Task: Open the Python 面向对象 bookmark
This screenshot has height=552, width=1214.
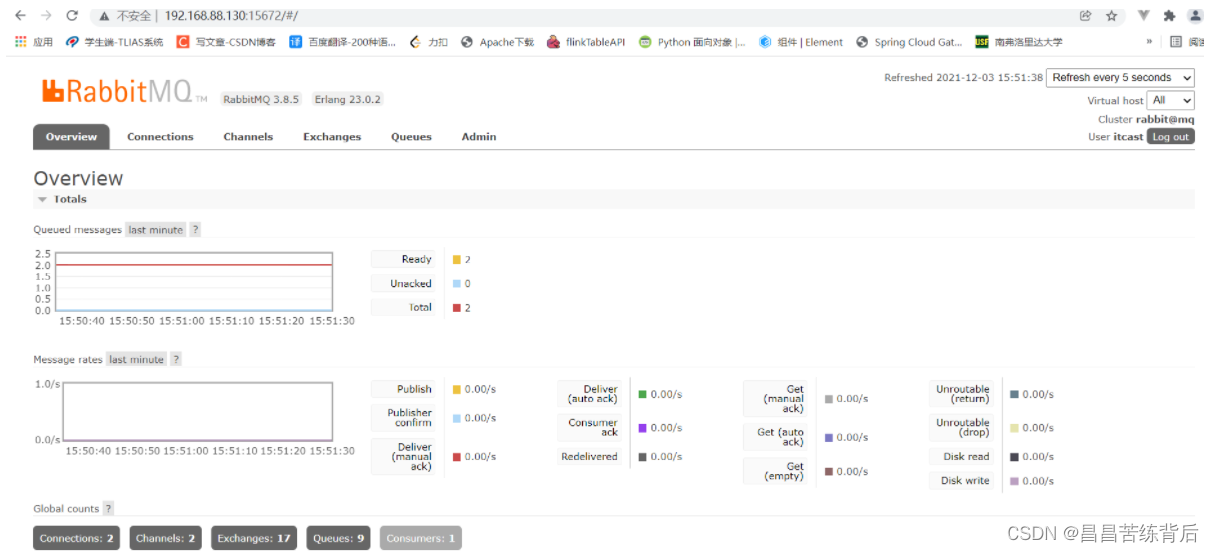Action: pos(692,42)
